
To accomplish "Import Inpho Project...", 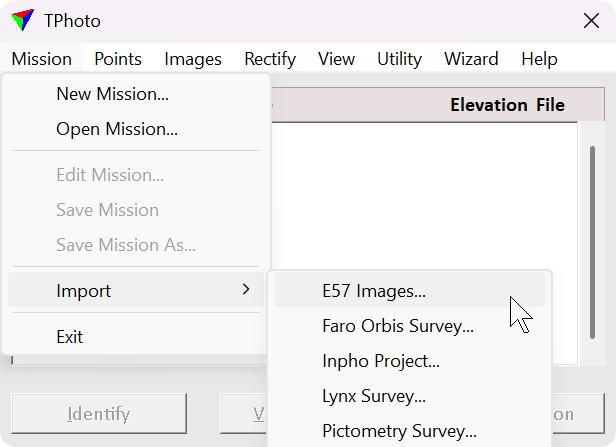I will point(409,361).
